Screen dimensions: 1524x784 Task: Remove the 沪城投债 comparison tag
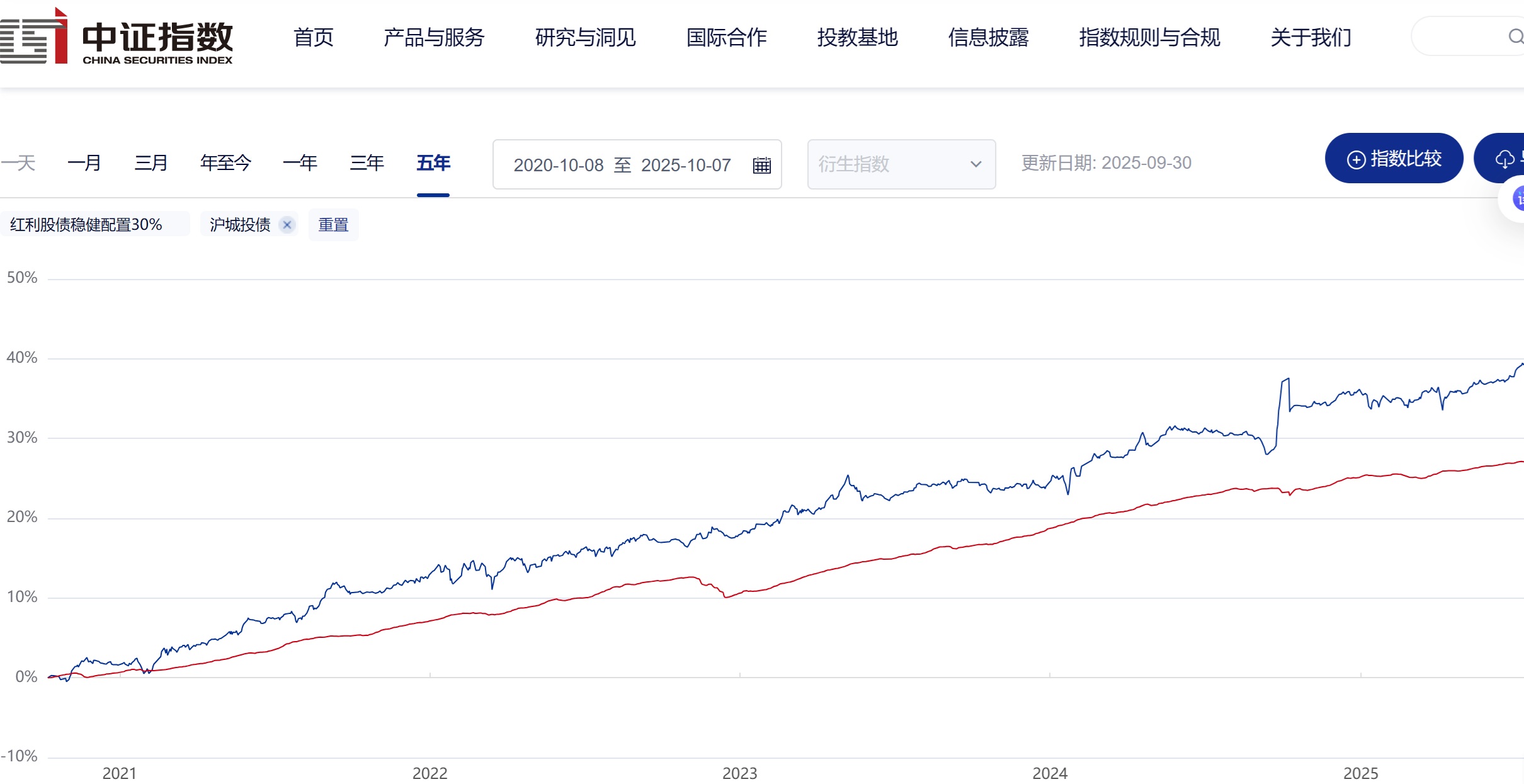[x=287, y=225]
